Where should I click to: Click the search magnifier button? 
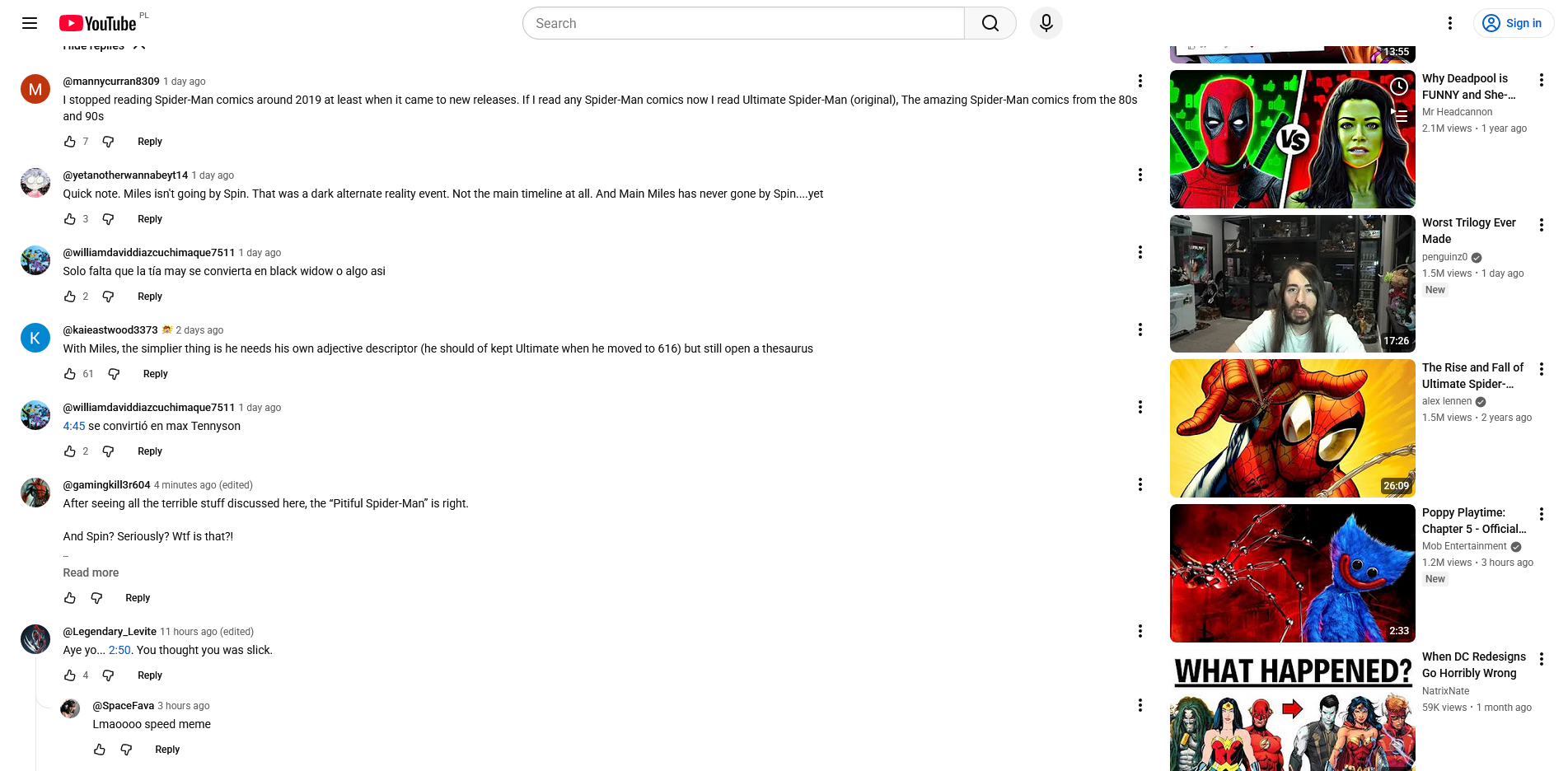click(x=990, y=23)
